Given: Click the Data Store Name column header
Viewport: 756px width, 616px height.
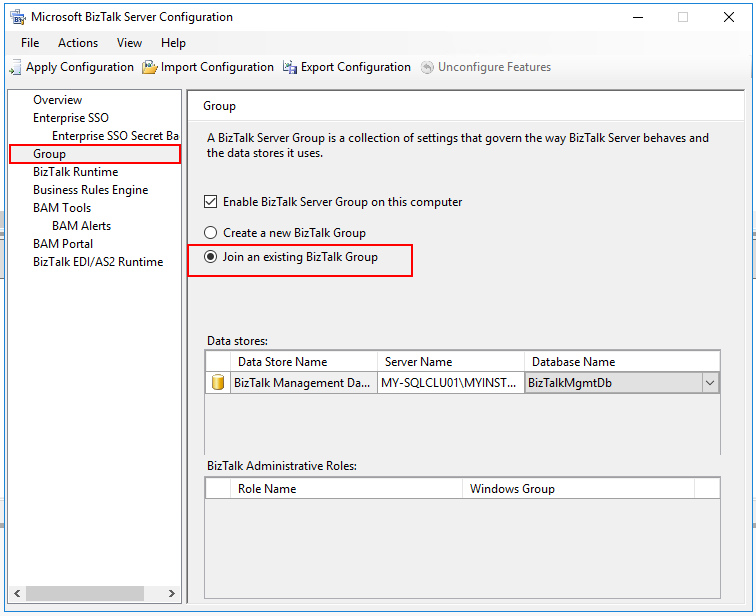Looking at the screenshot, I should click(304, 362).
